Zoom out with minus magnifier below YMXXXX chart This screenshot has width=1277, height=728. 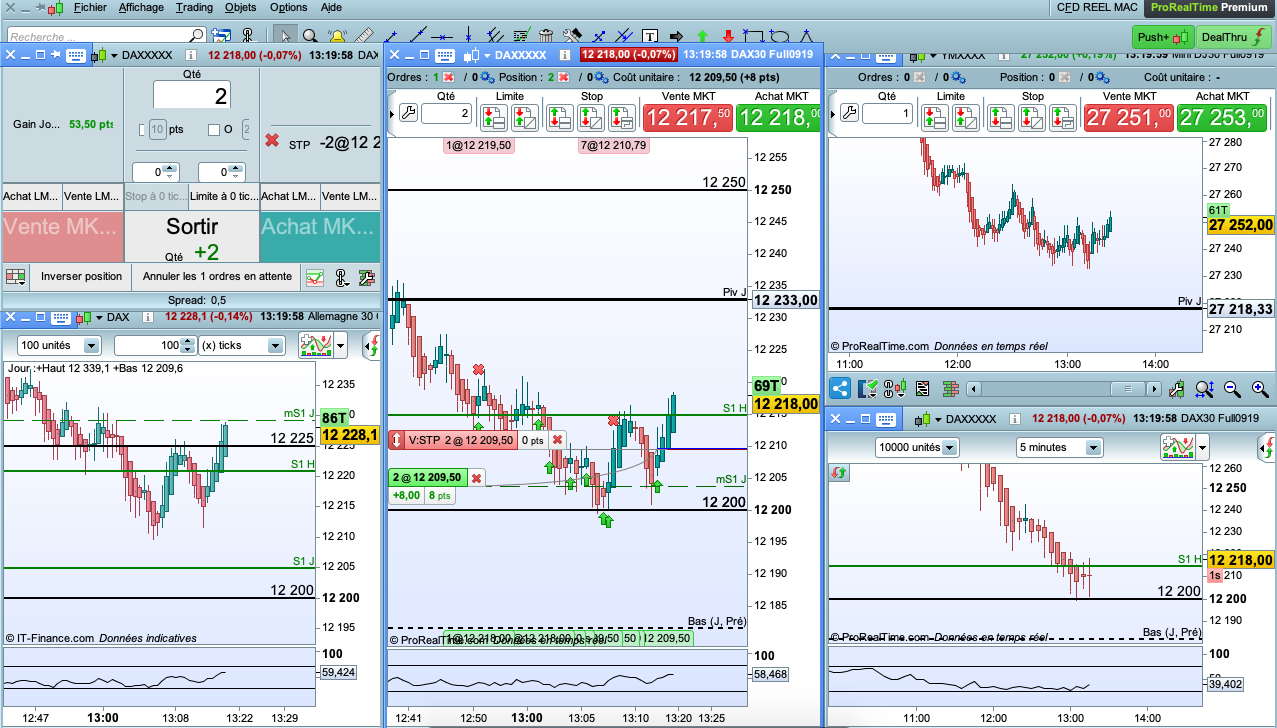click(1232, 389)
